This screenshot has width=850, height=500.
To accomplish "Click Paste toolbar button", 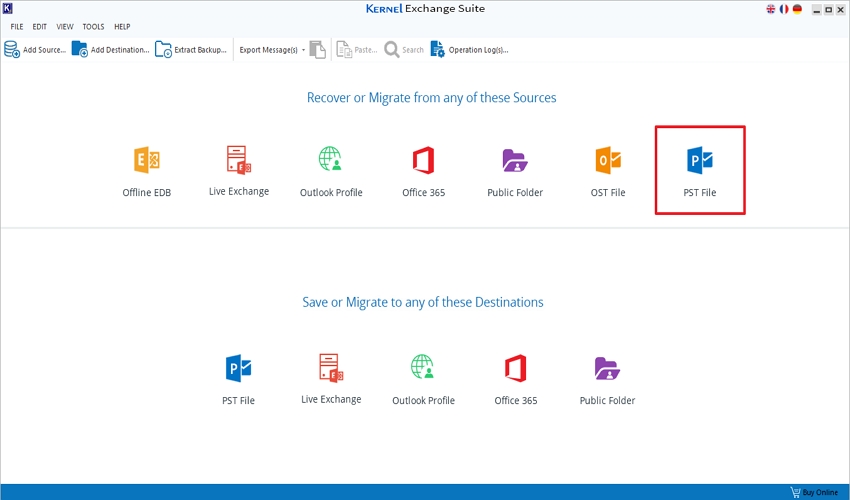I will (357, 49).
